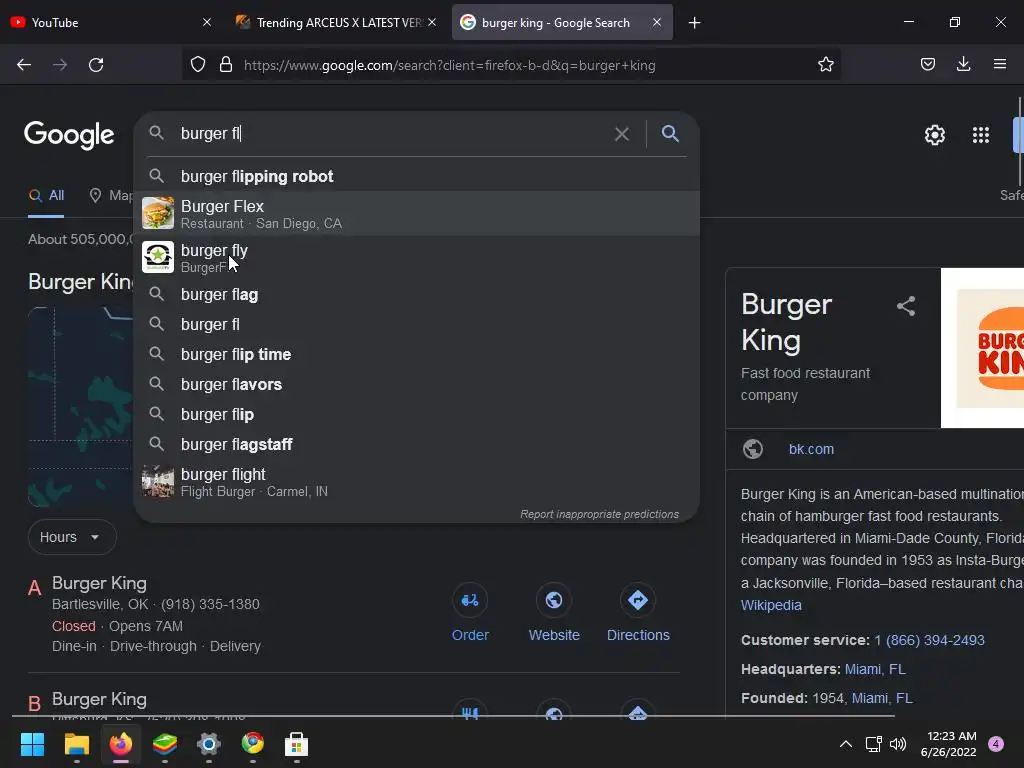Click the forward navigation arrow

(60, 65)
